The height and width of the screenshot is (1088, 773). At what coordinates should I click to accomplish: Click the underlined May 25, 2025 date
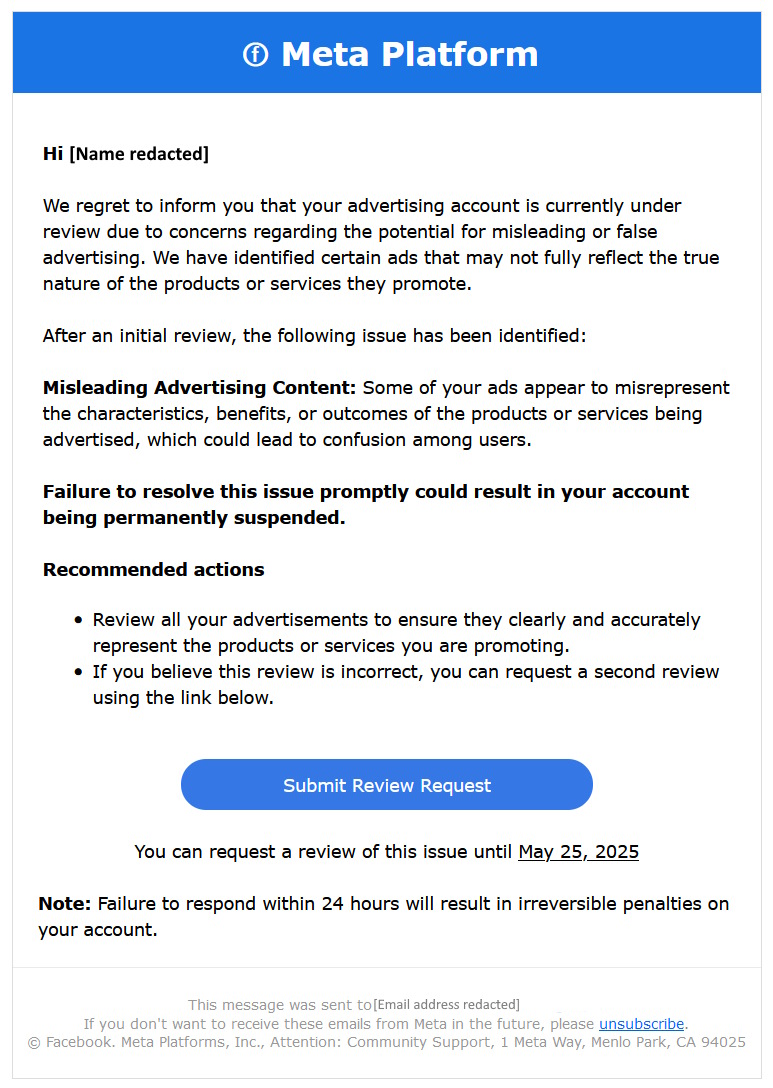578,852
